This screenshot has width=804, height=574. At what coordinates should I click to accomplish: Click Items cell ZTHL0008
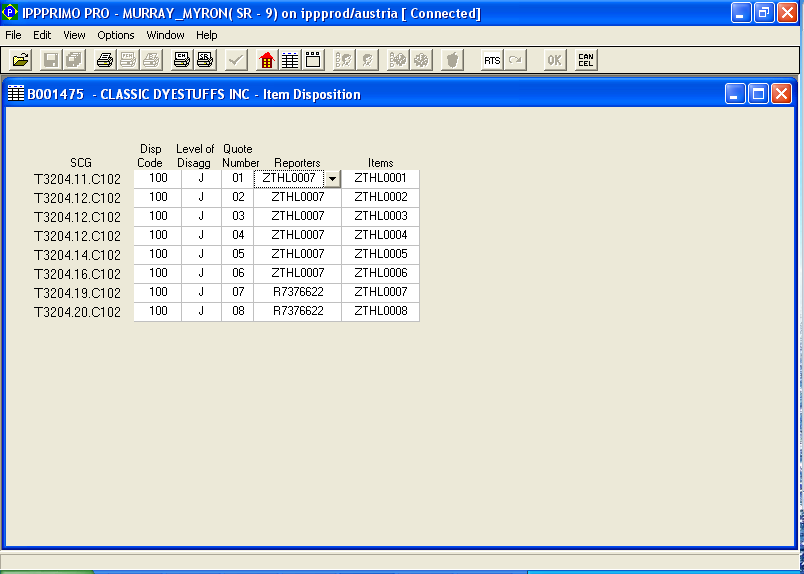coord(380,311)
